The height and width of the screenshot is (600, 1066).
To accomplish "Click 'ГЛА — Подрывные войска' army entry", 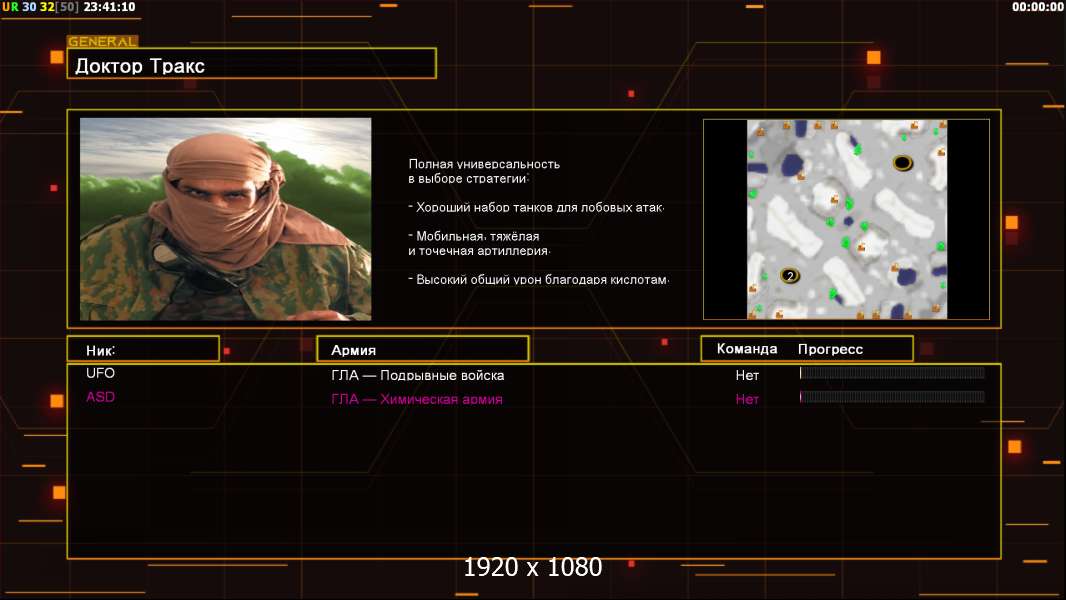I will click(x=417, y=375).
